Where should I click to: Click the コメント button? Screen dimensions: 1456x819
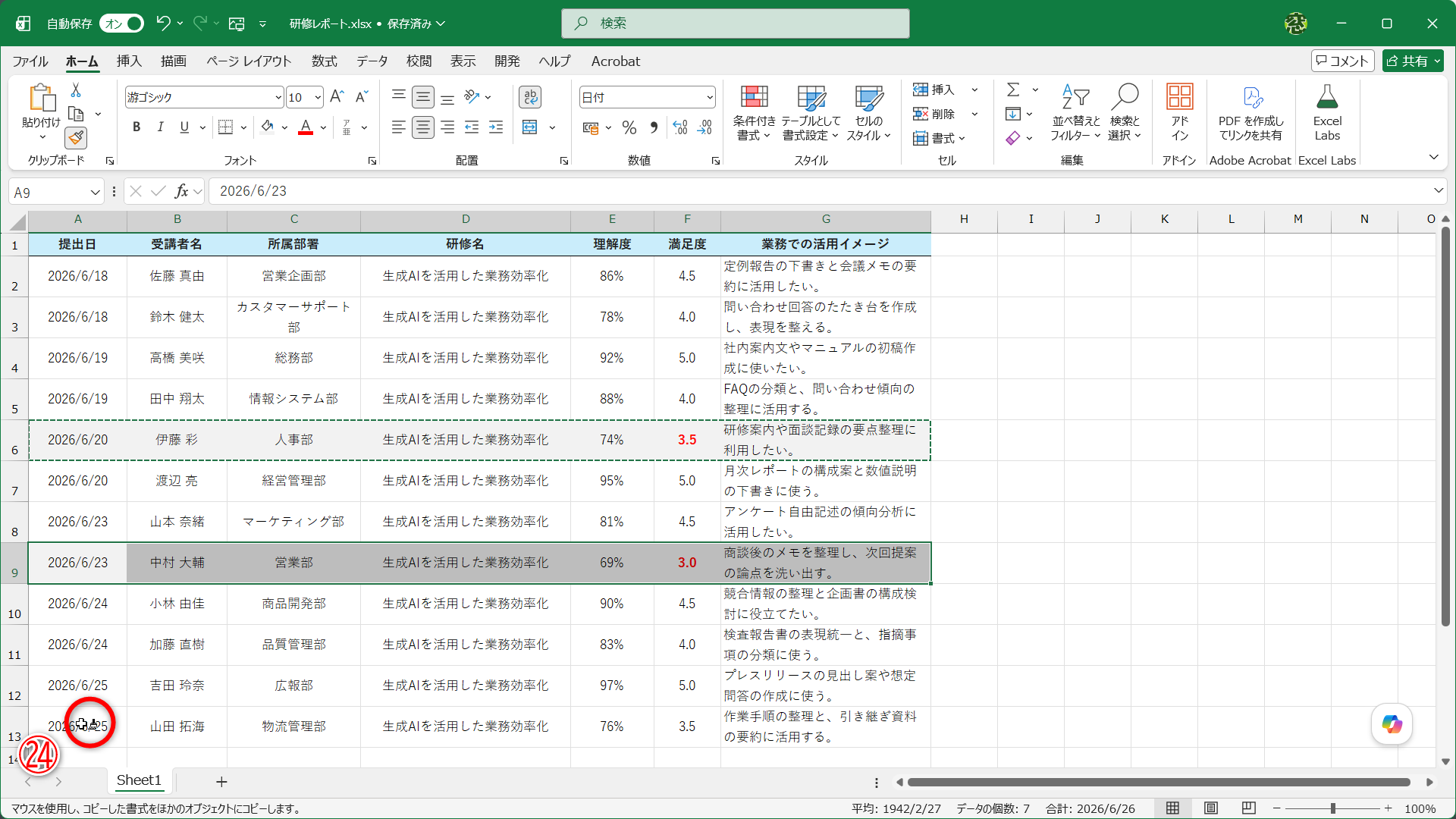(x=1343, y=61)
